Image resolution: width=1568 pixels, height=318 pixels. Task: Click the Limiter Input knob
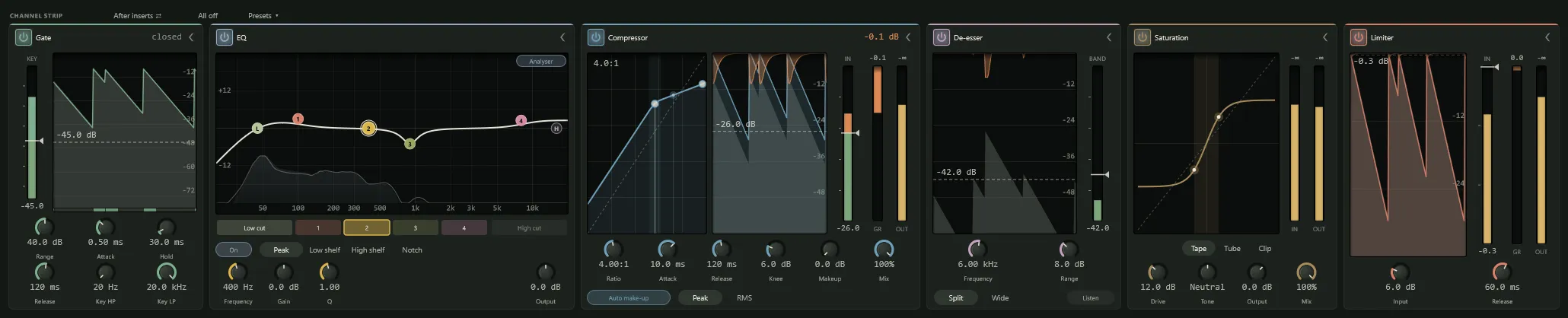click(x=1399, y=272)
